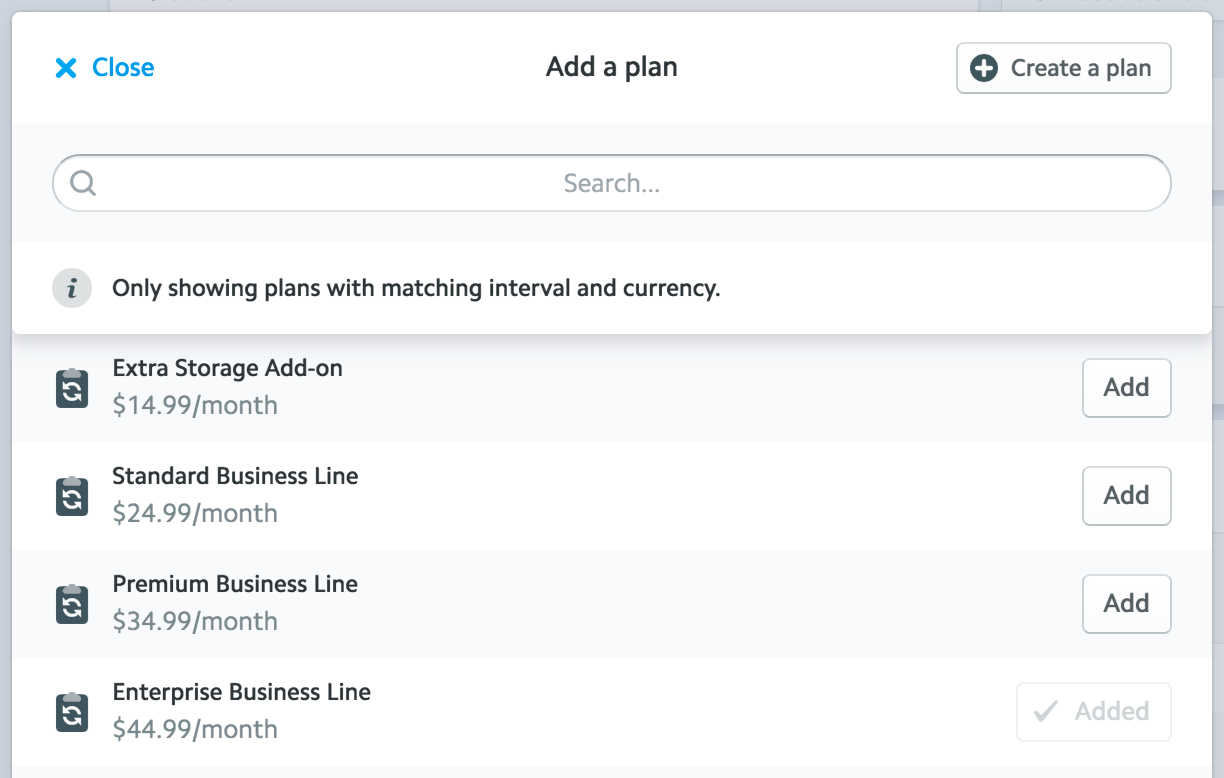This screenshot has width=1224, height=778.
Task: Add the Standard Business Line plan
Action: 1126,496
